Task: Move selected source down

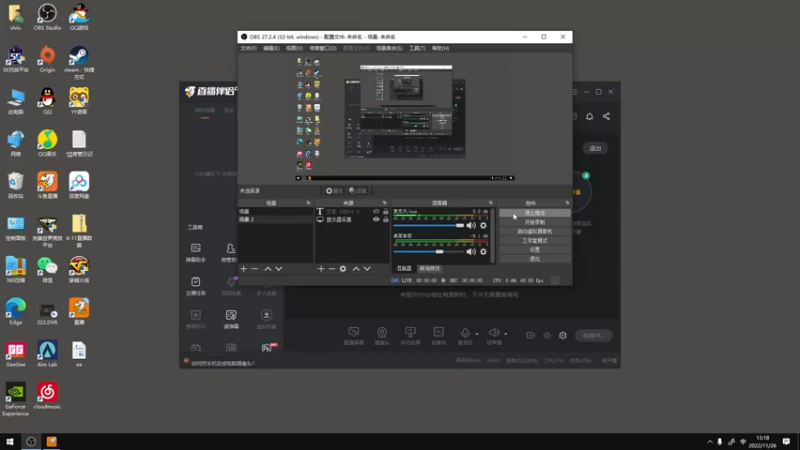Action: click(367, 268)
